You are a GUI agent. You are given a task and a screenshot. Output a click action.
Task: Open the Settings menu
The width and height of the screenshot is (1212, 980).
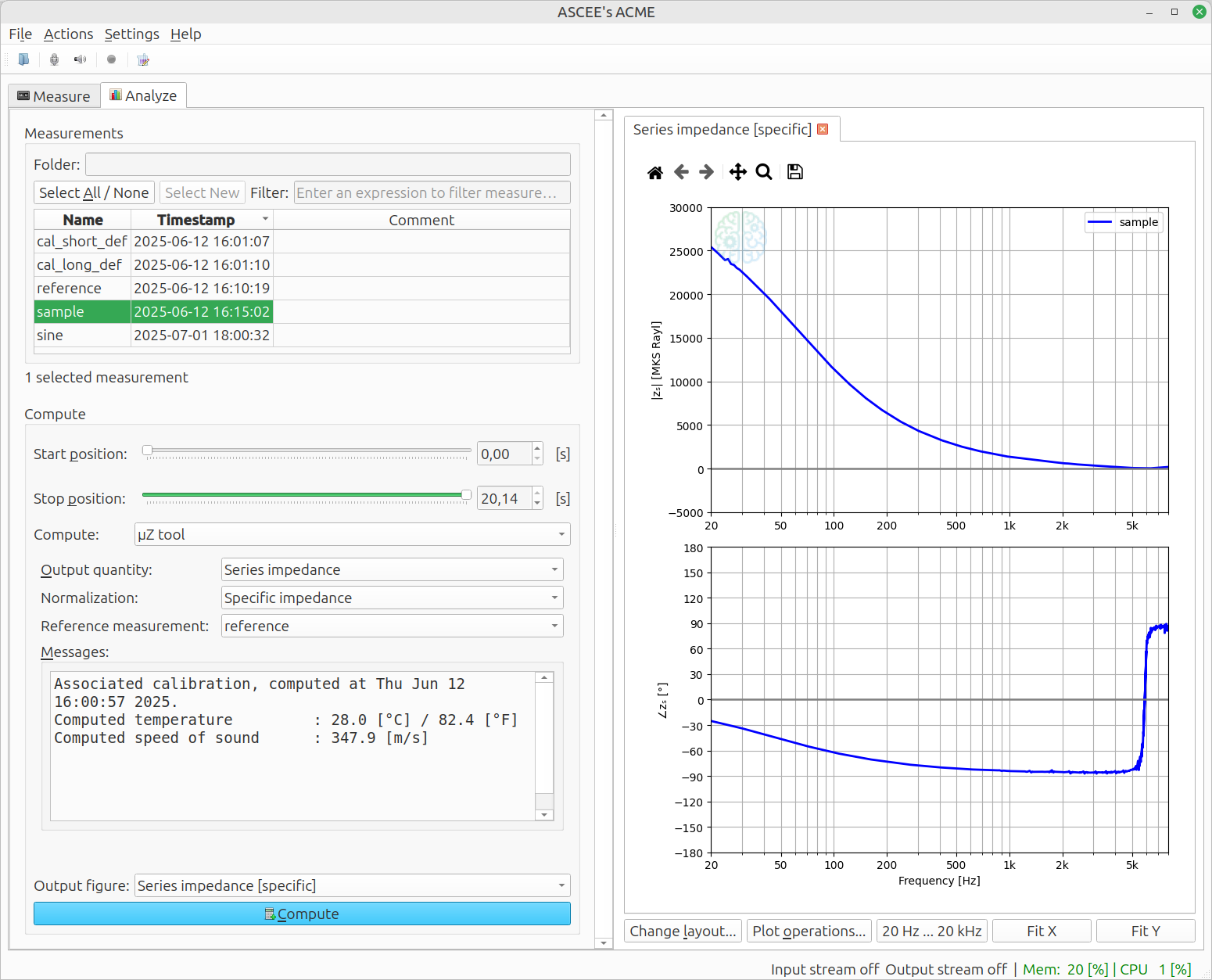coord(131,34)
